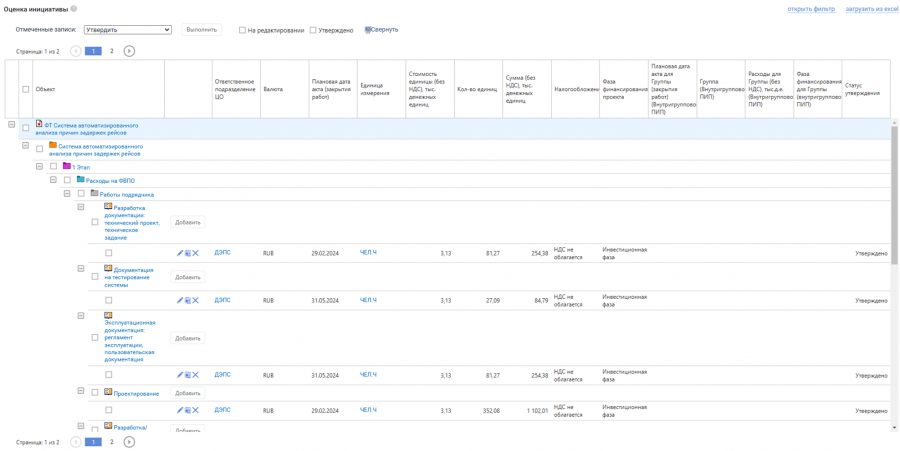Collapse the Расходы на ФВПО node
900x451 pixels.
point(53,180)
